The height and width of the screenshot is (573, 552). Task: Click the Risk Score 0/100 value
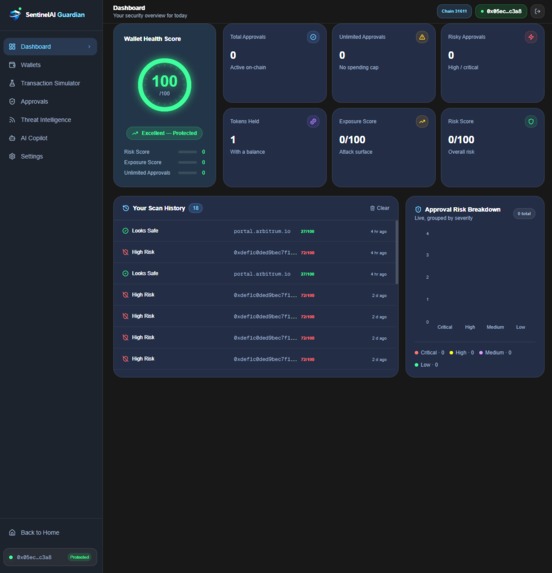(461, 140)
